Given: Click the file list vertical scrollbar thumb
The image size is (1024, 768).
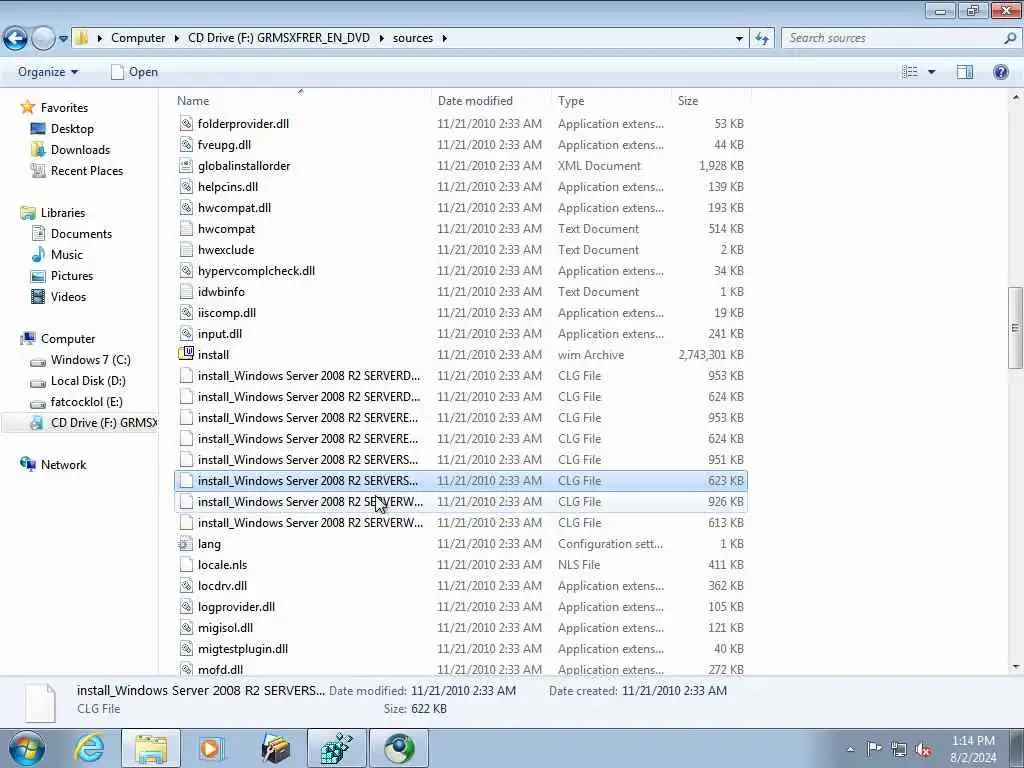Looking at the screenshot, I should click(x=1016, y=328).
